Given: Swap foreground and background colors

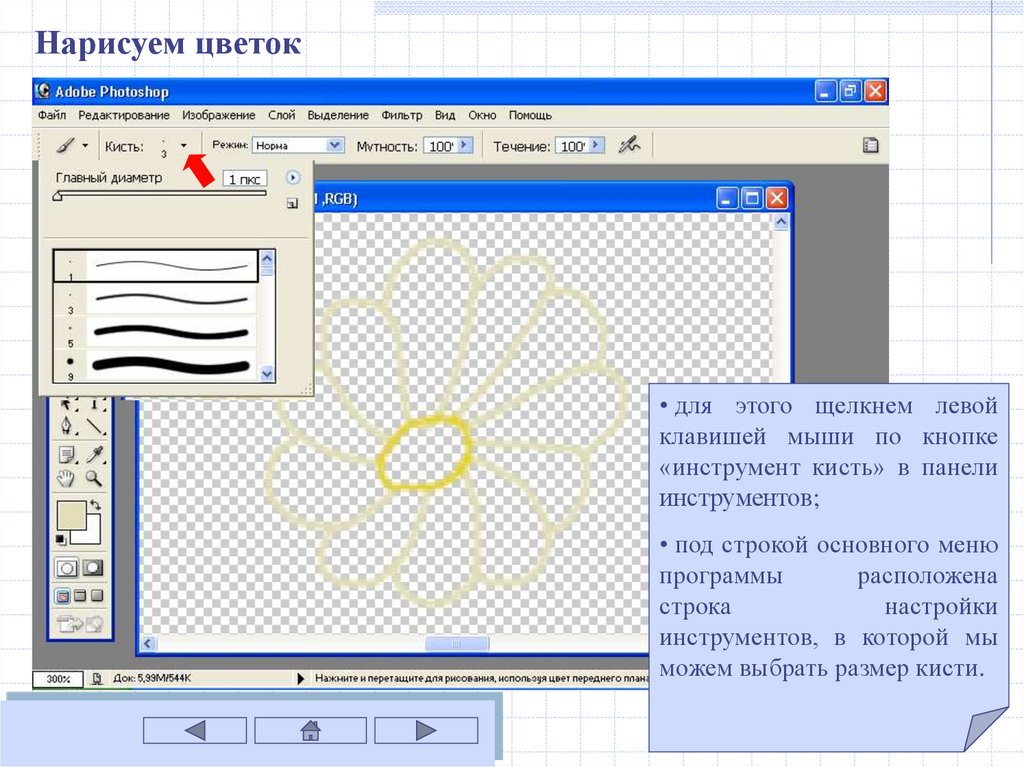Looking at the screenshot, I should click(x=96, y=505).
